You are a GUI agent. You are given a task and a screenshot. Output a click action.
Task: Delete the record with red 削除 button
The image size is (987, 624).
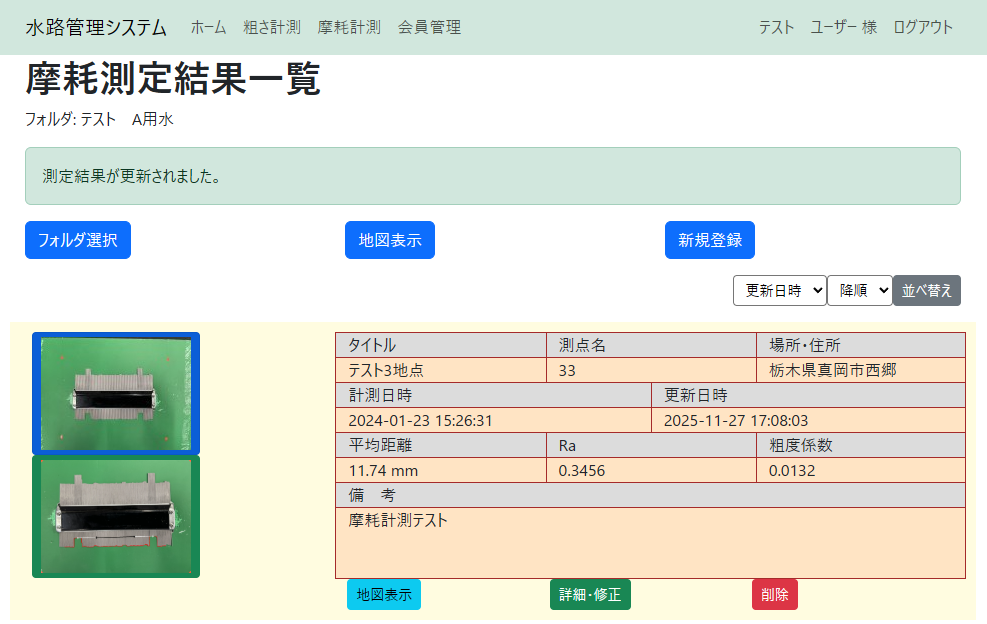pos(774,594)
